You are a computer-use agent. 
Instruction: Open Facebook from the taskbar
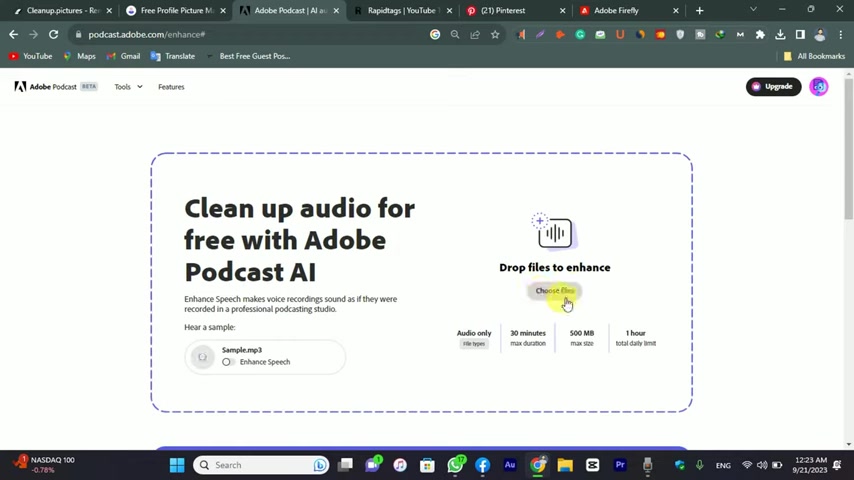483,465
